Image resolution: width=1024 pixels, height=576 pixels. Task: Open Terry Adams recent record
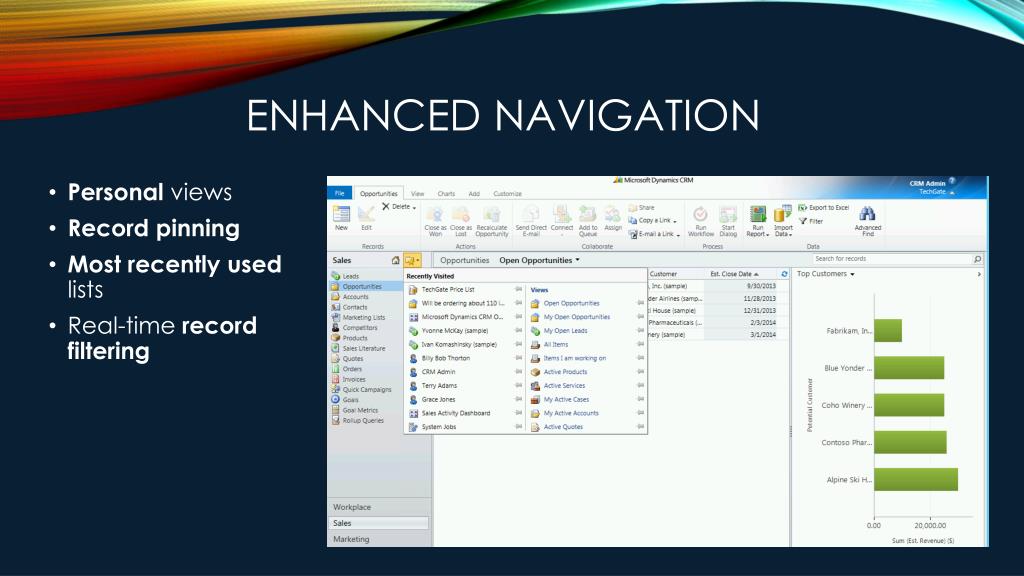[440, 385]
